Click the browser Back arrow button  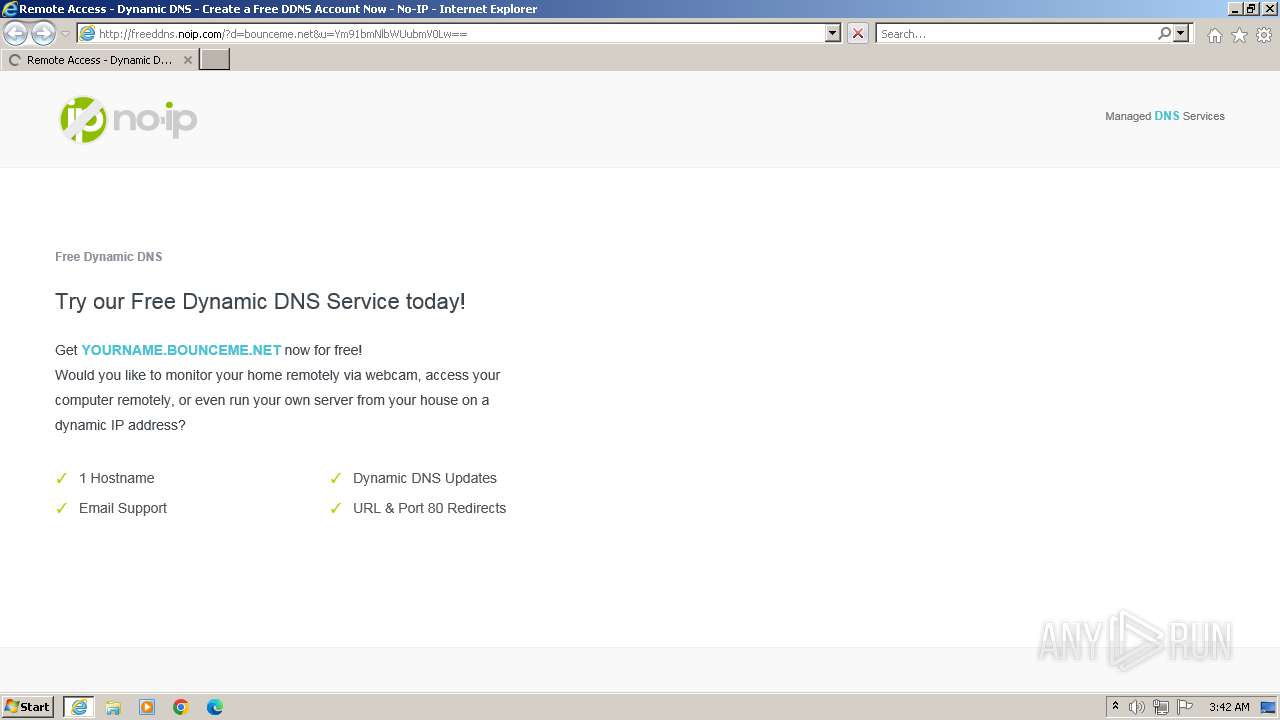pos(16,34)
